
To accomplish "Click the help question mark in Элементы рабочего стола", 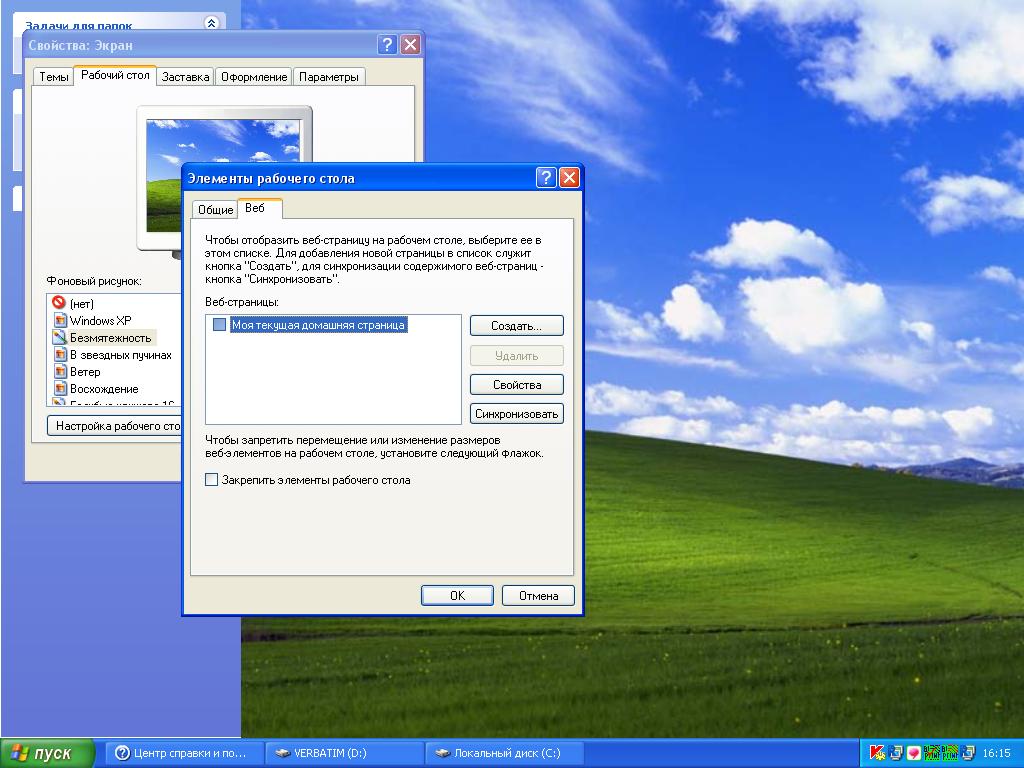I will point(546,178).
